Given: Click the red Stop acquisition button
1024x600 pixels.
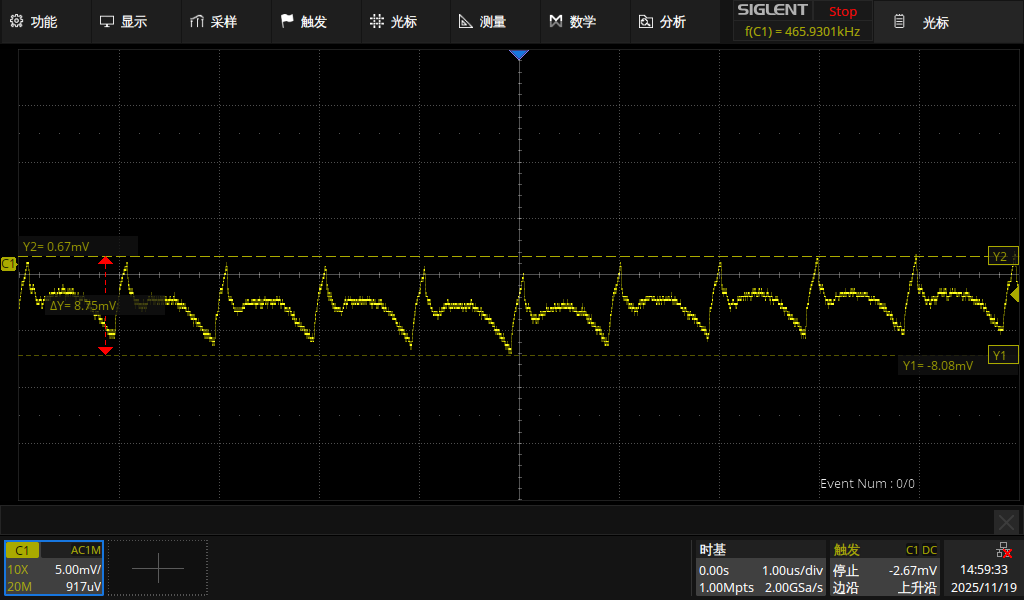Looking at the screenshot, I should 842,11.
